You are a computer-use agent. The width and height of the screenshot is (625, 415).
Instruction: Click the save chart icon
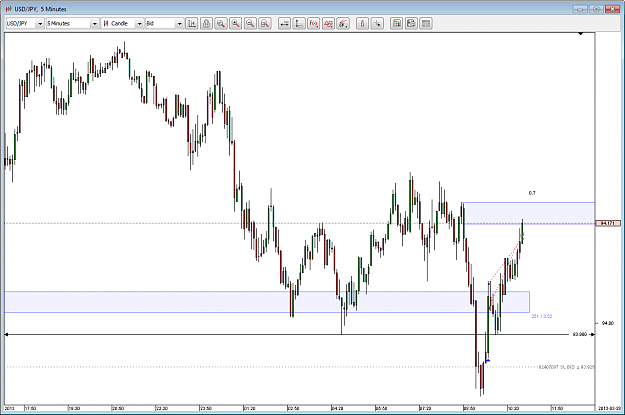point(411,24)
